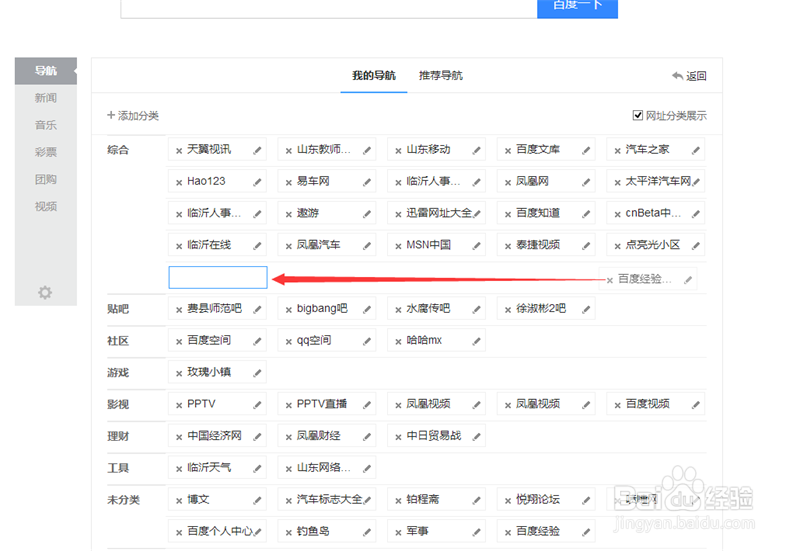
Task: Click the settings gear in the sidebar
Action: (x=45, y=293)
